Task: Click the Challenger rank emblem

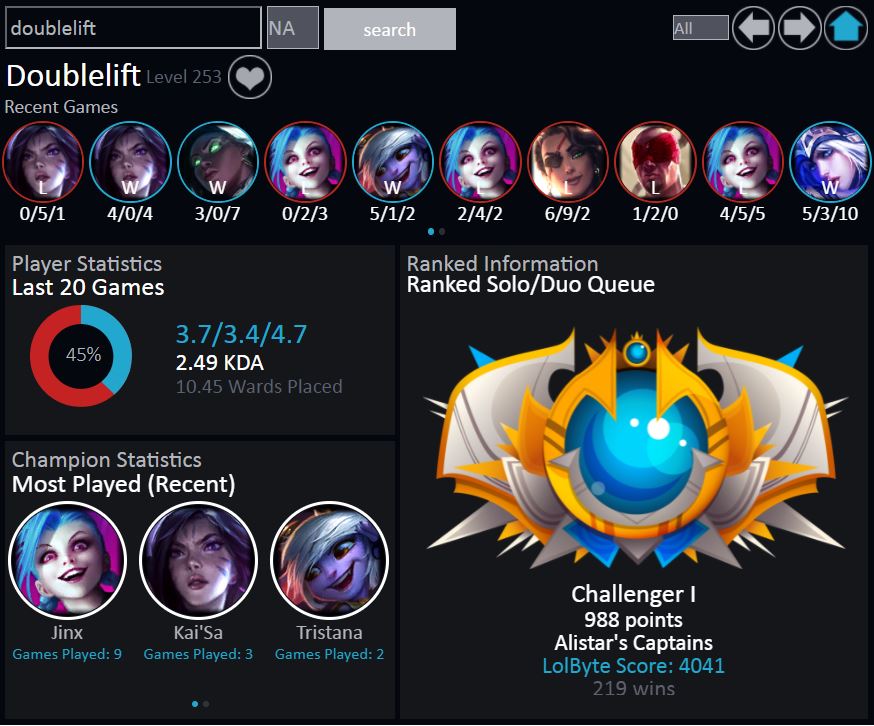Action: pyautogui.click(x=635, y=449)
